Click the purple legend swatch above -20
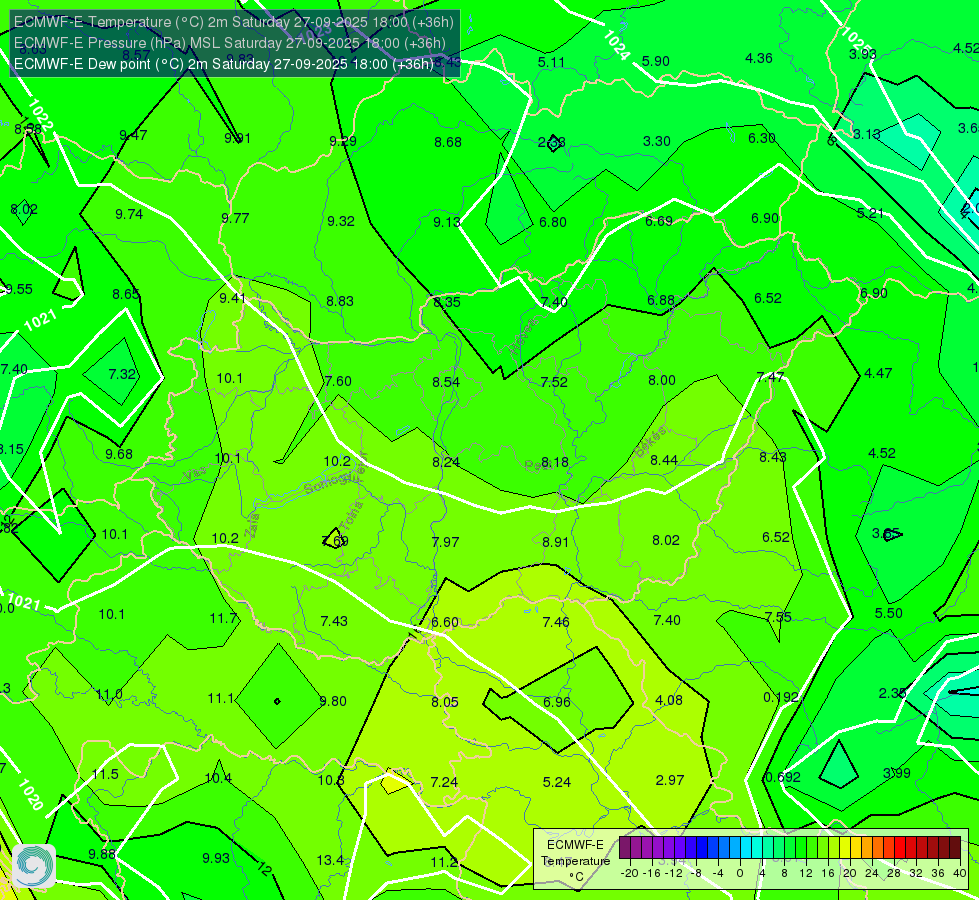Viewport: 979px width, 900px height. coord(625,848)
